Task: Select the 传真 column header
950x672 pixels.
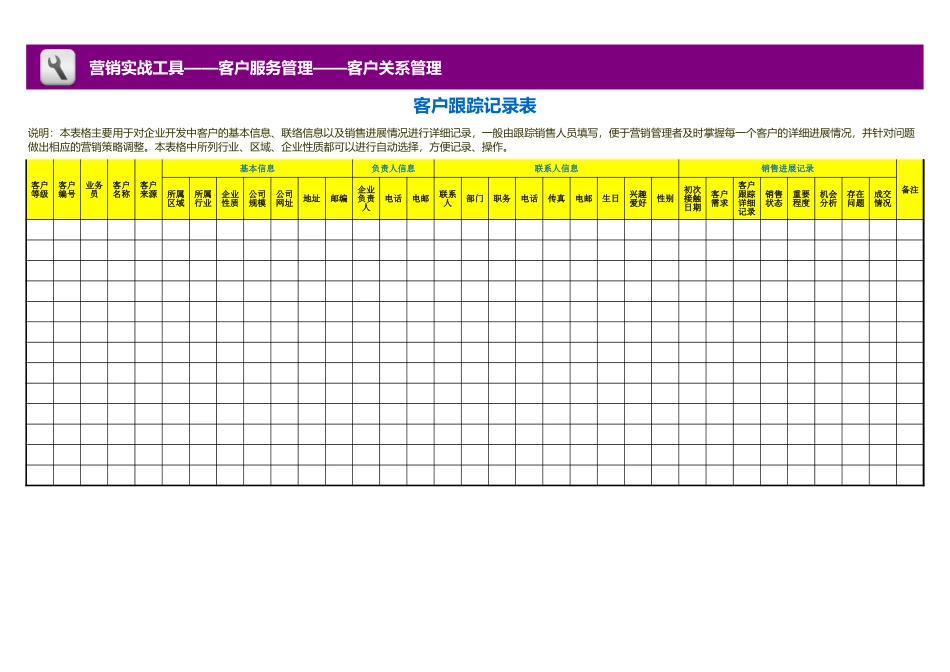Action: click(x=556, y=198)
